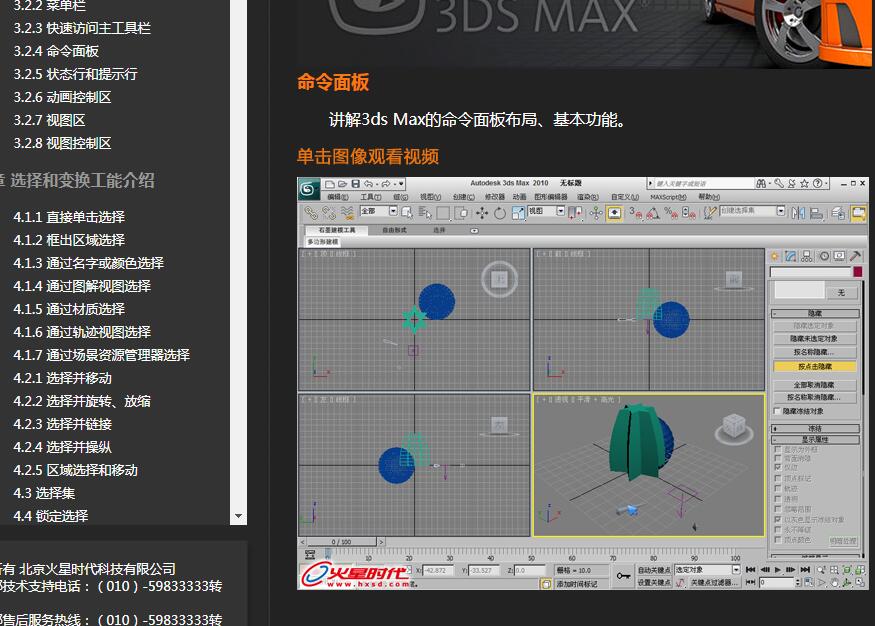Open the 修改器 menu in the 3ds Max menu bar
The image size is (875, 626).
(x=494, y=197)
